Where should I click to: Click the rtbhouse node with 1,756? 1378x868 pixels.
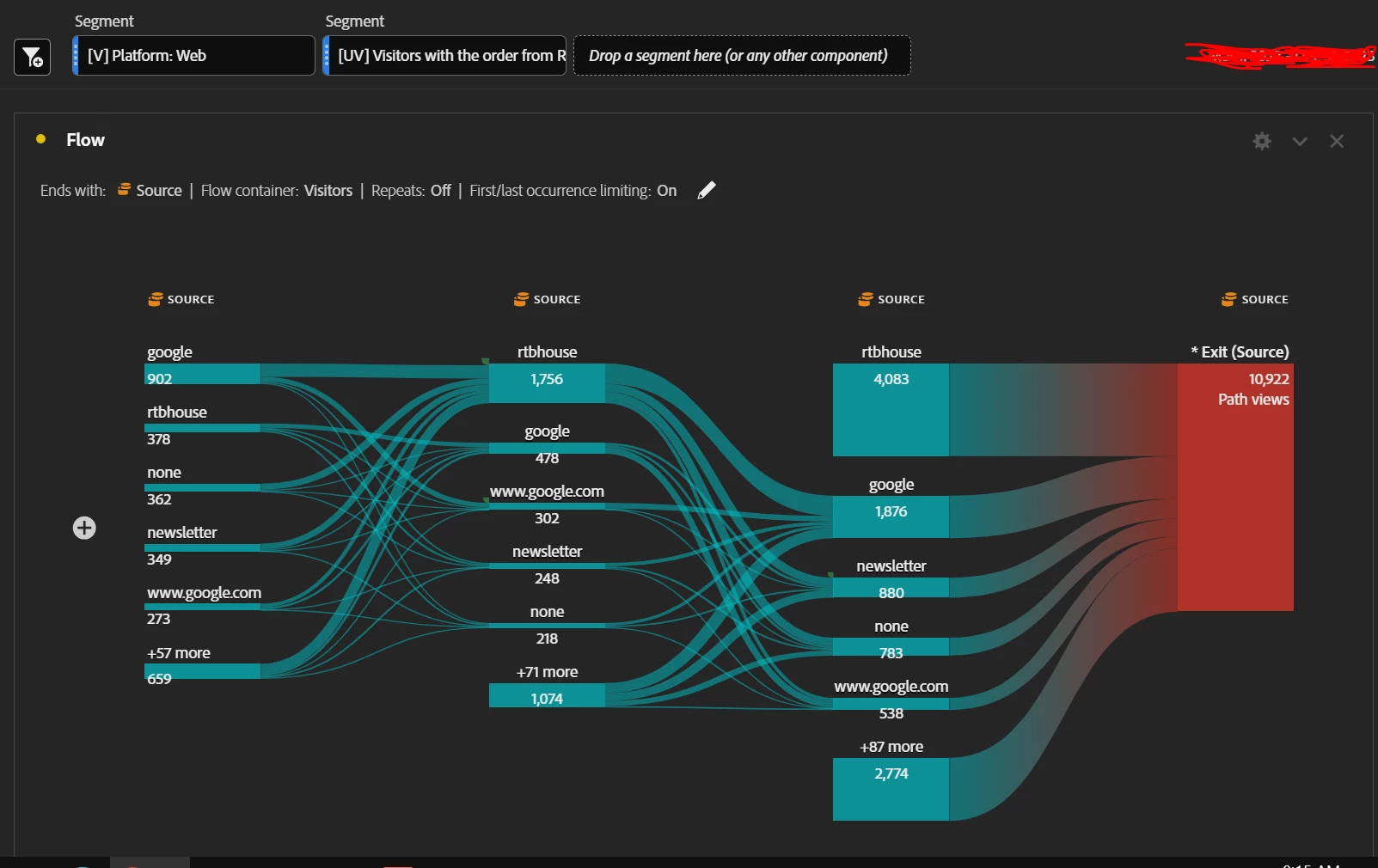[x=547, y=382]
